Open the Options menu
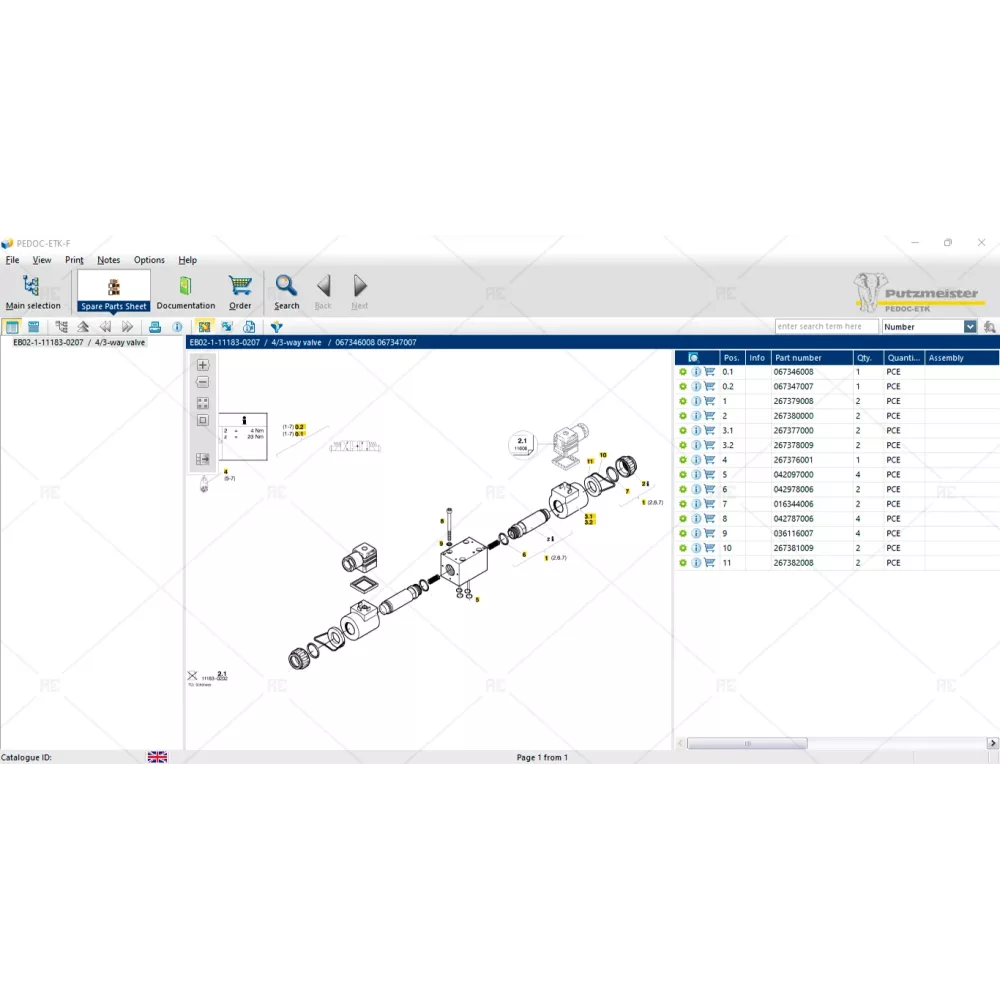 (x=149, y=260)
